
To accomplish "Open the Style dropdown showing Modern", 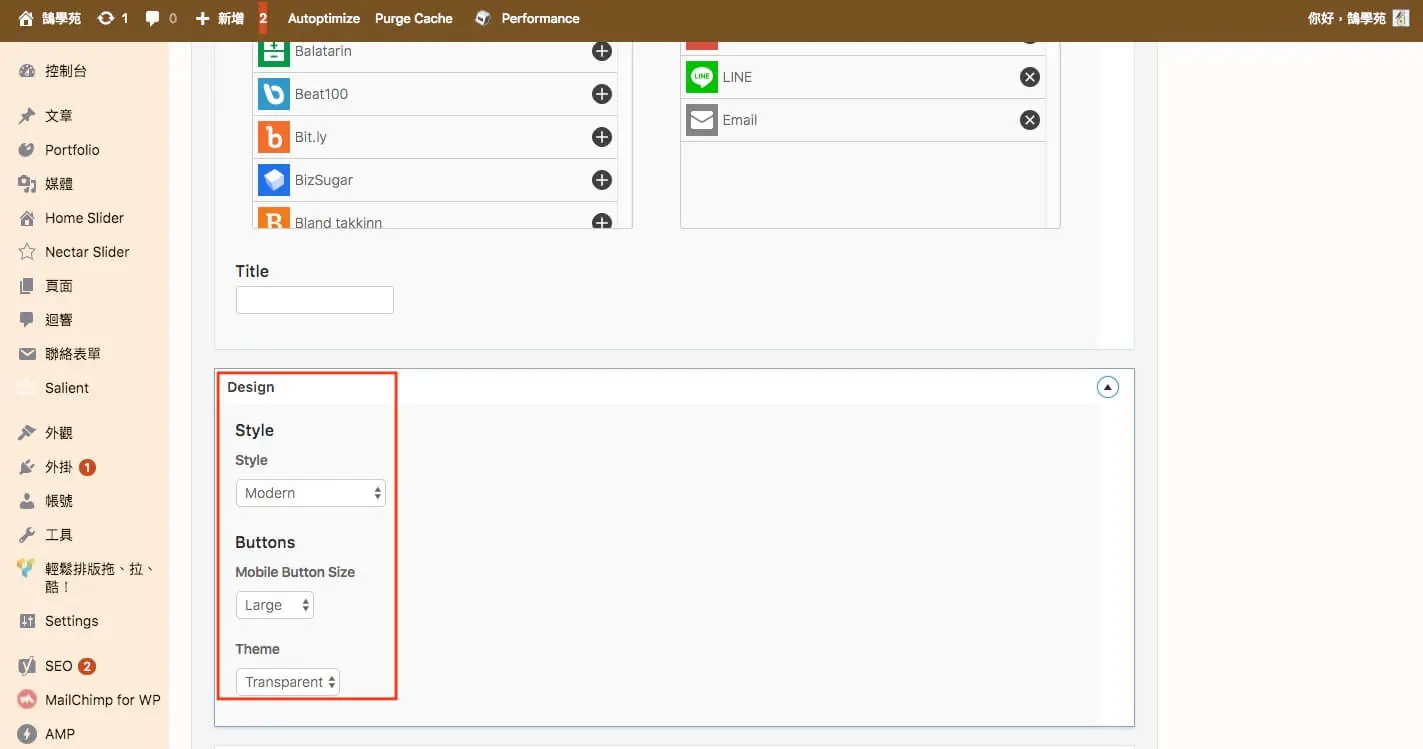I will 311,493.
